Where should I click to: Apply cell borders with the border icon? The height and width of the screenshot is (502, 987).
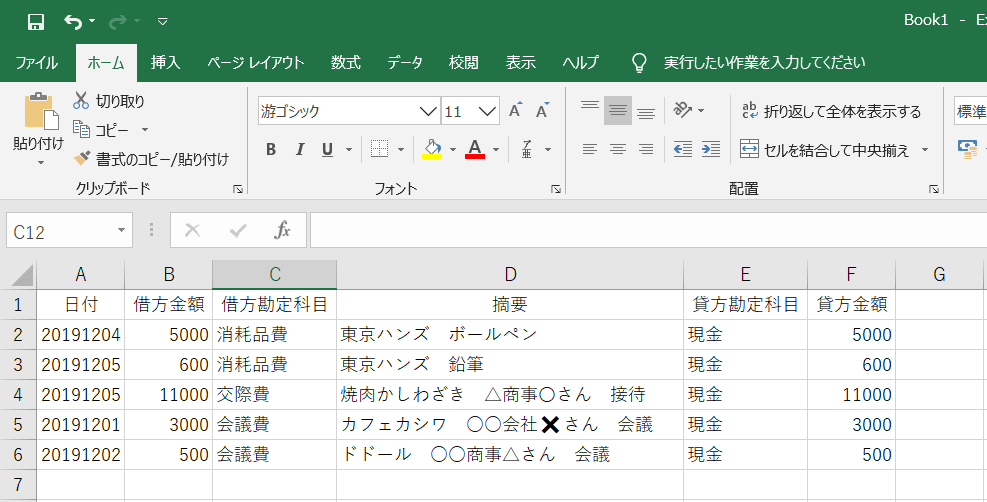[x=380, y=149]
